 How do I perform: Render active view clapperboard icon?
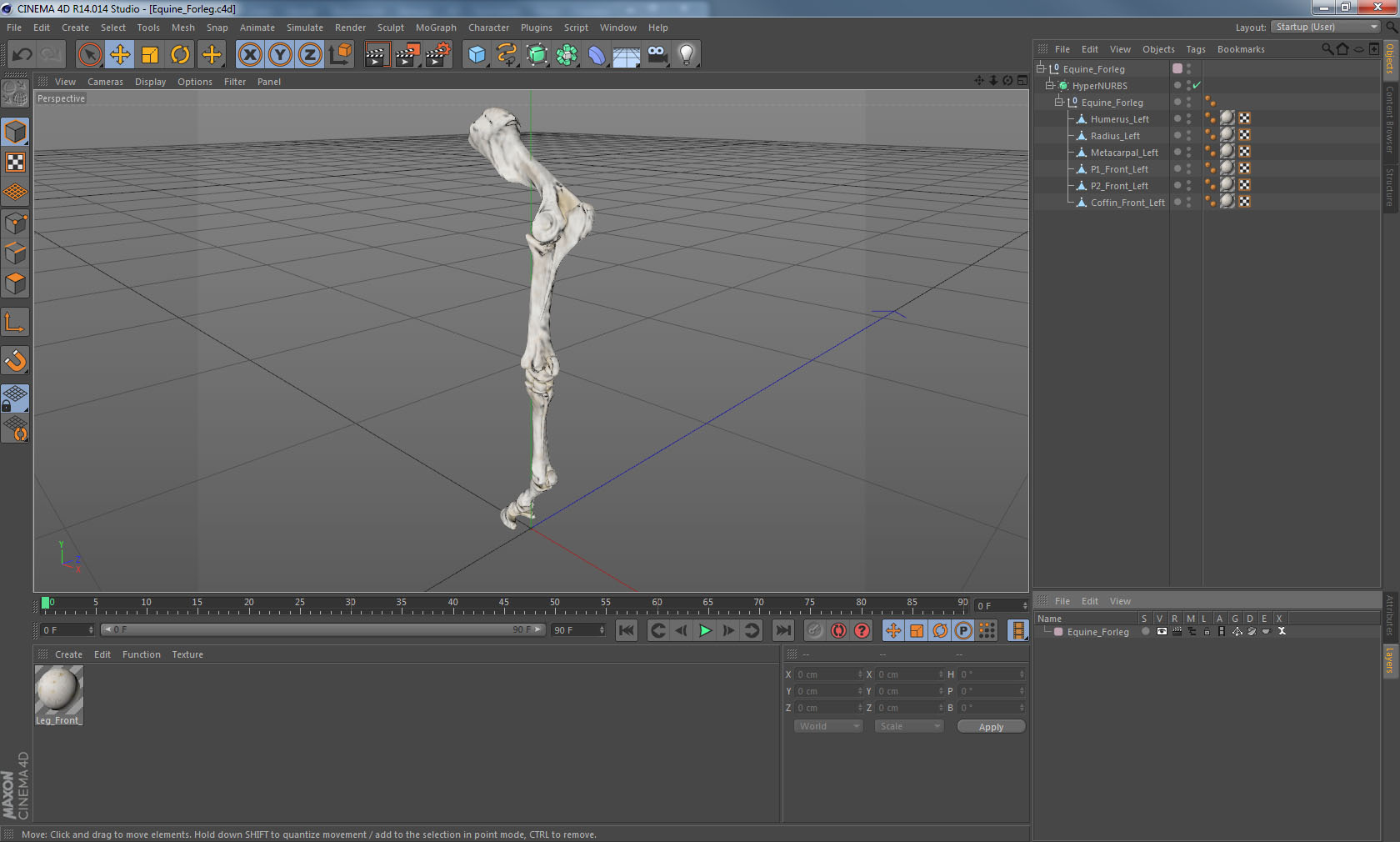point(377,55)
